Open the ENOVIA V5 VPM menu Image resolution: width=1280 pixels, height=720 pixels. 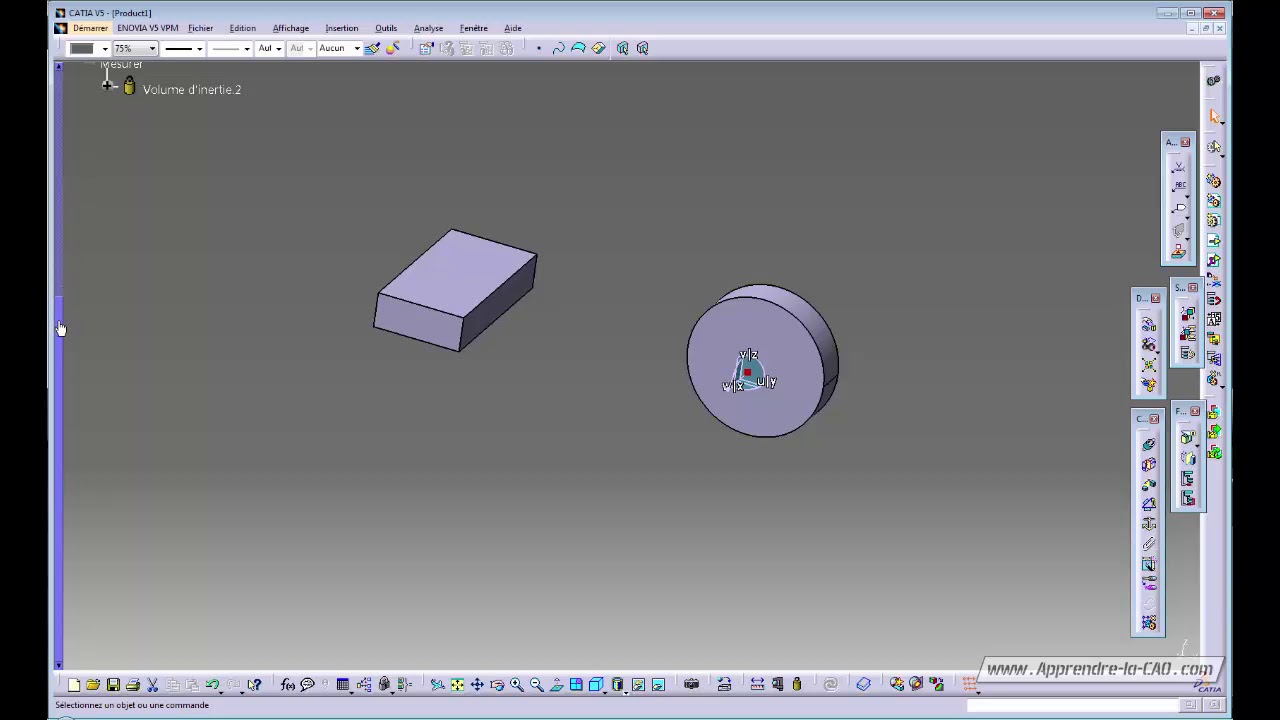[147, 28]
